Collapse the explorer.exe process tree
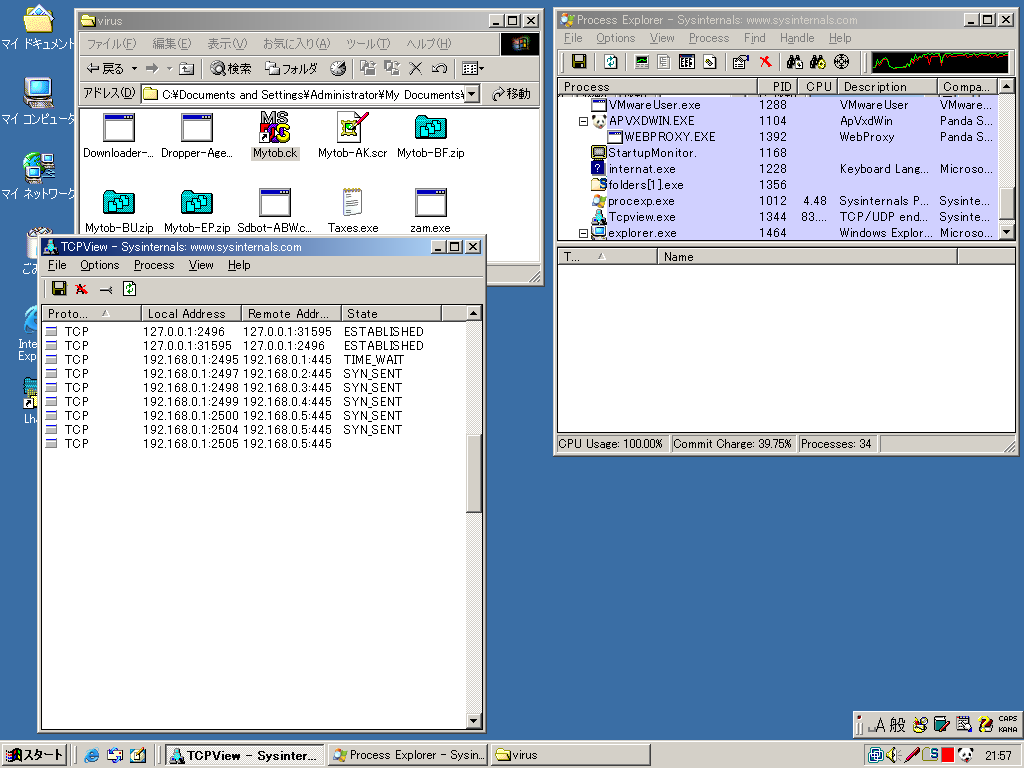1024x768 pixels. pyautogui.click(x=584, y=233)
